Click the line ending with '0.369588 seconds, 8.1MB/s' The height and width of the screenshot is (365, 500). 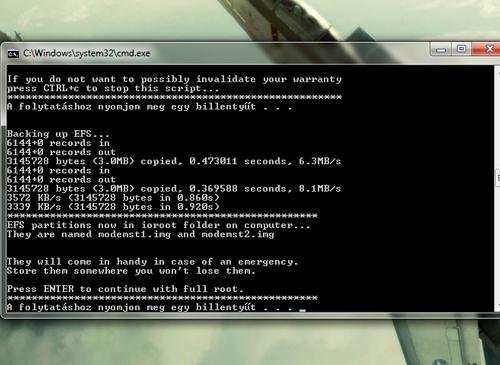[x=174, y=189]
